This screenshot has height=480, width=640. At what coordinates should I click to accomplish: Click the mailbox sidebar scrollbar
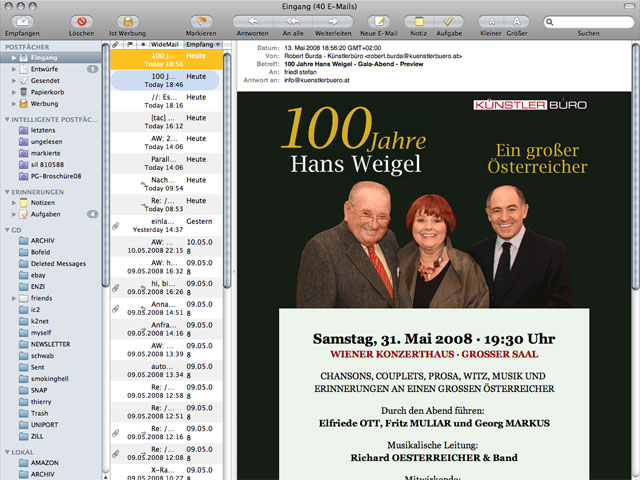coord(105,163)
